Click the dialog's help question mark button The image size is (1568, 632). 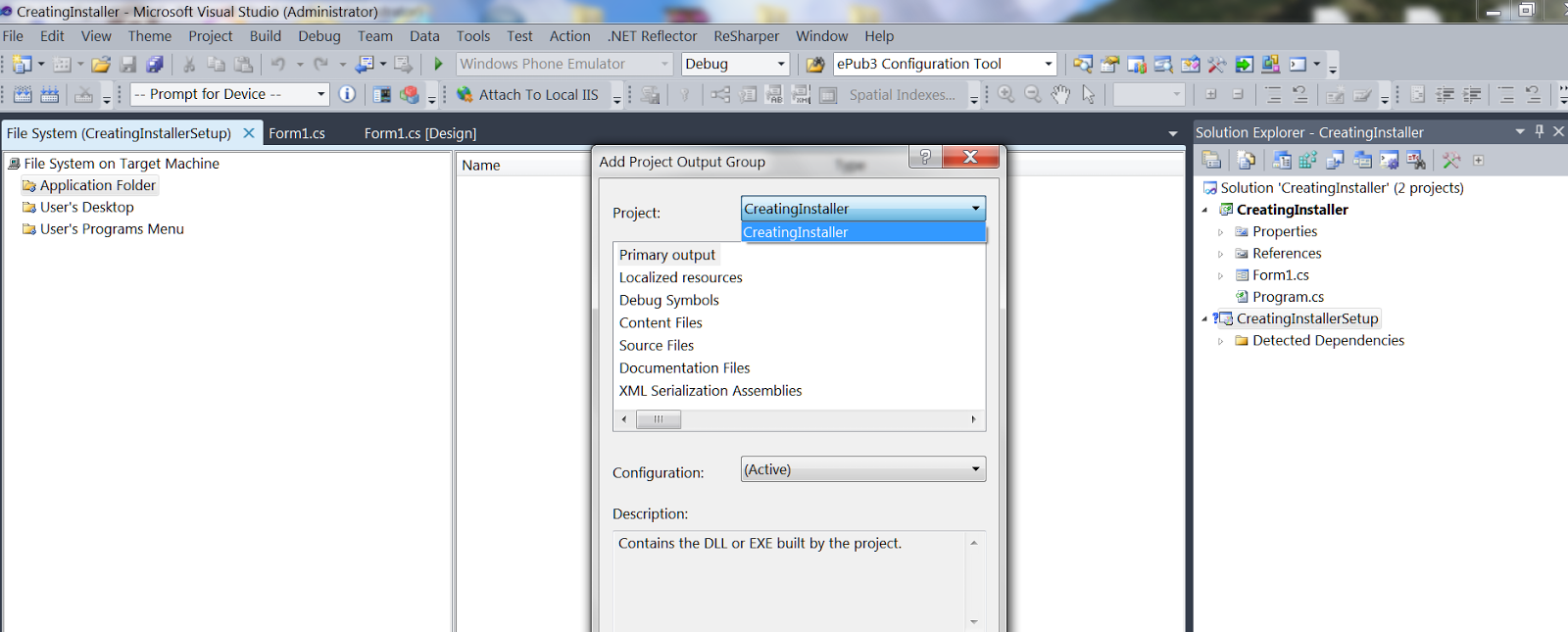[924, 157]
